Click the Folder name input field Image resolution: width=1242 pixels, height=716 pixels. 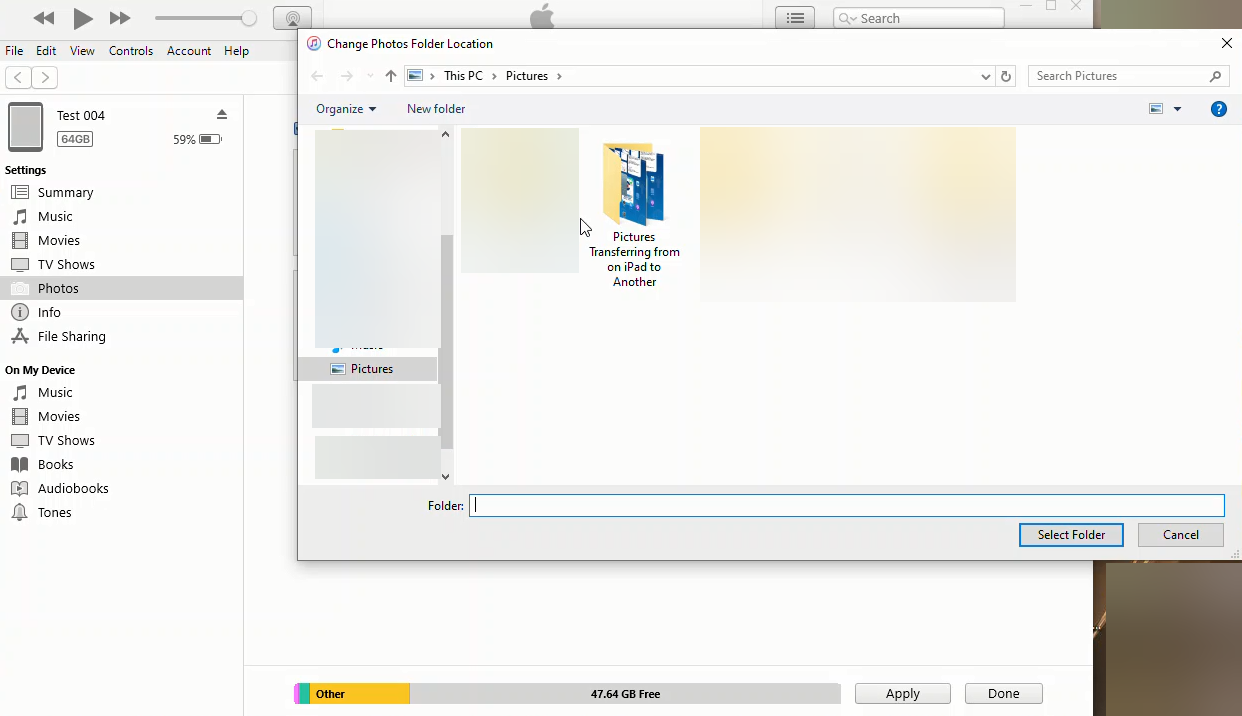[x=846, y=506]
